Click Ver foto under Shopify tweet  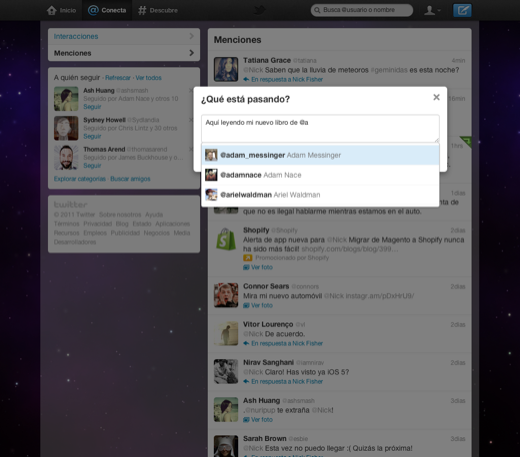click(262, 267)
